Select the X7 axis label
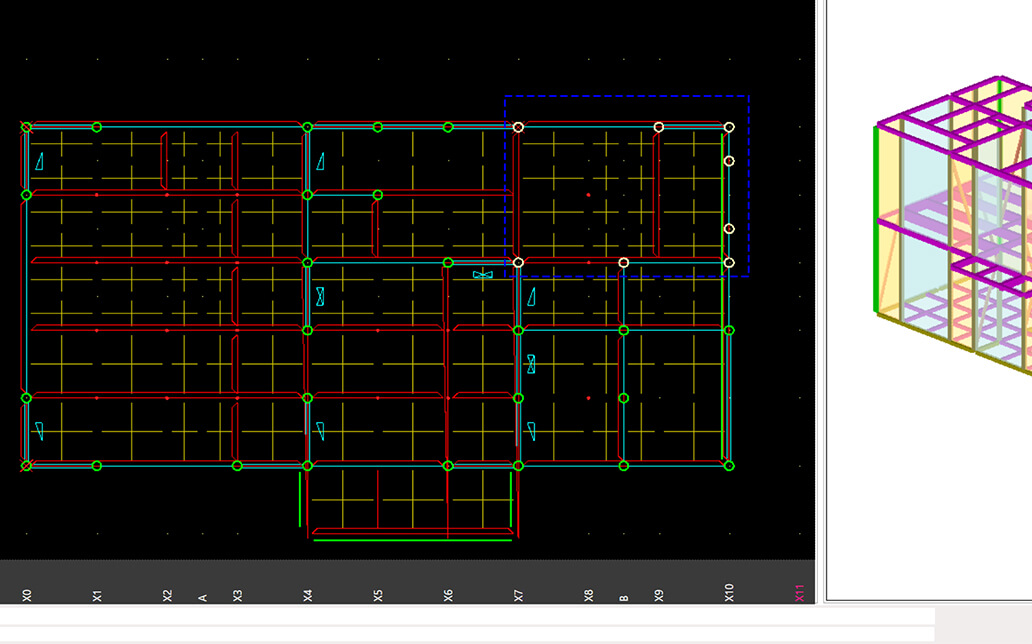The height and width of the screenshot is (644, 1032). pos(518,595)
